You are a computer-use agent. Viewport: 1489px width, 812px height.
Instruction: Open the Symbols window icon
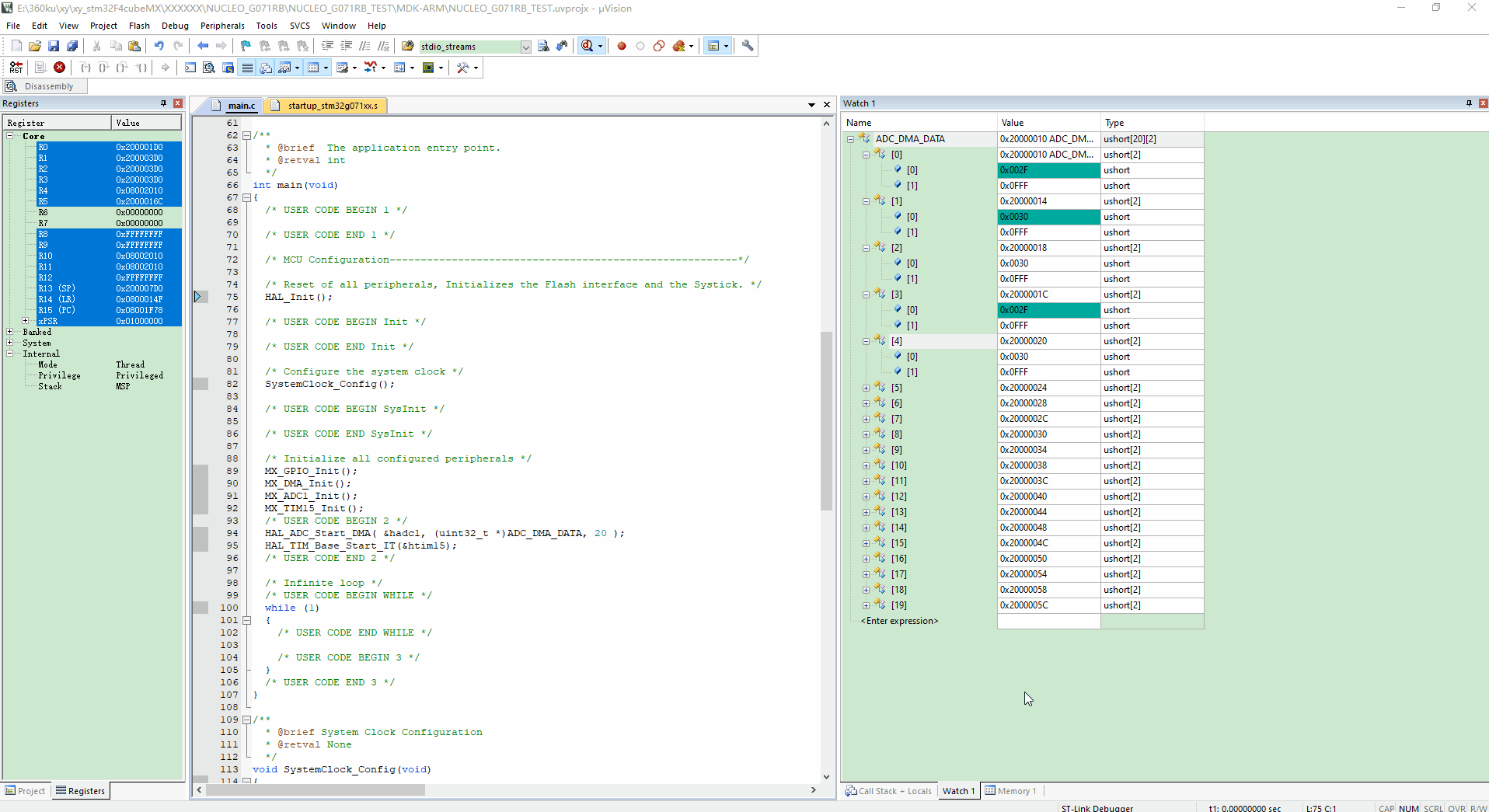[228, 68]
